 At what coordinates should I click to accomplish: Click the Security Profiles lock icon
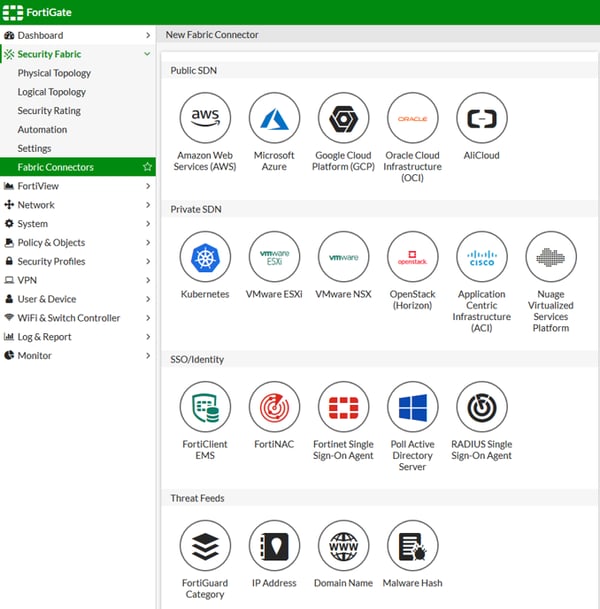pyautogui.click(x=9, y=261)
